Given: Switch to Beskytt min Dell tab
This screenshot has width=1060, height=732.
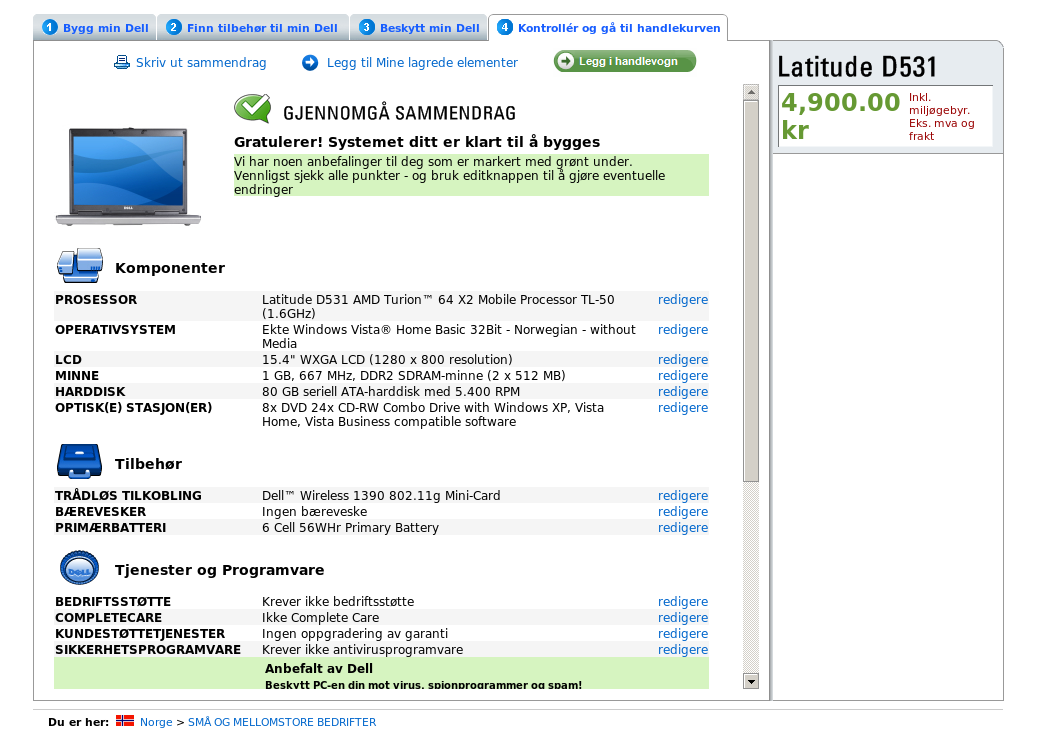Looking at the screenshot, I should click(418, 28).
